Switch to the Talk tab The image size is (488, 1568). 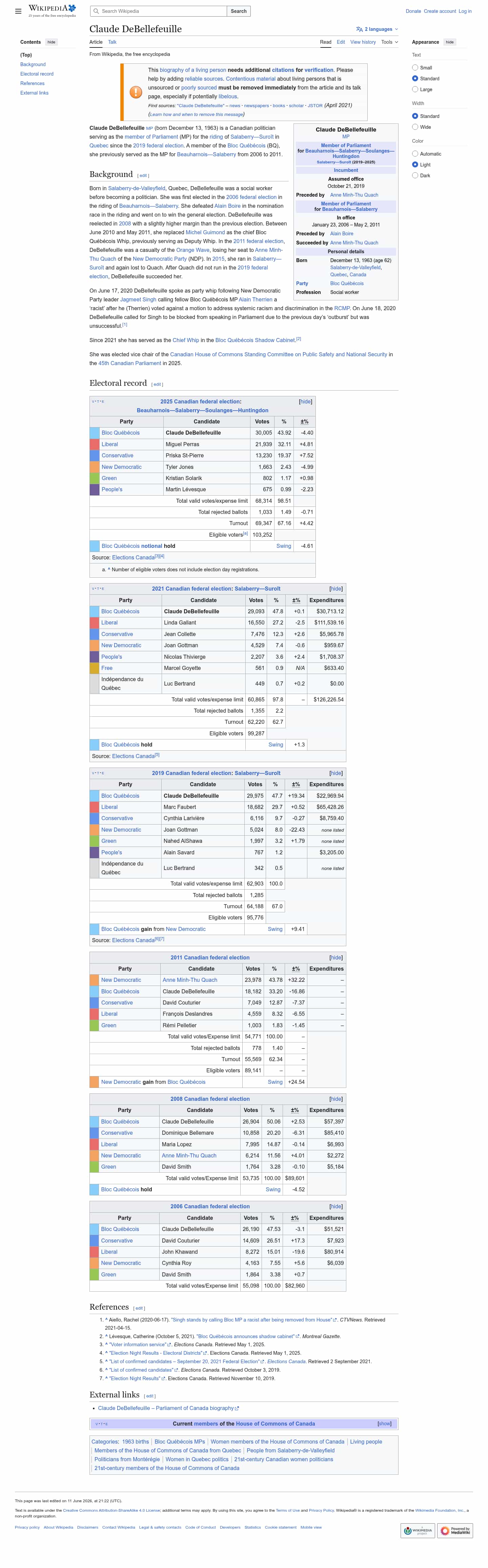112,42
